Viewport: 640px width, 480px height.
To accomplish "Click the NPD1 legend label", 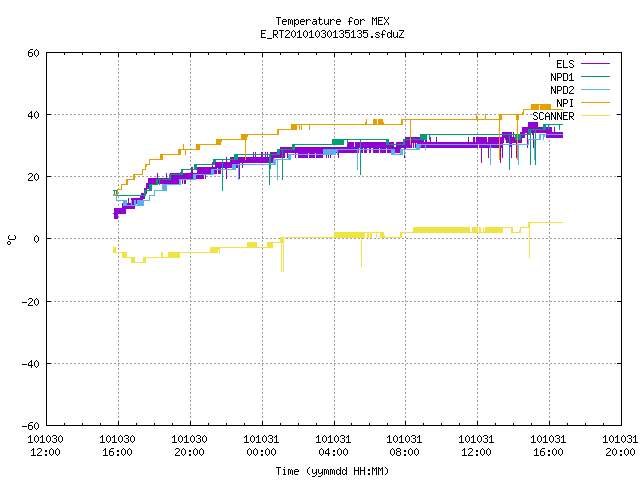I will [562, 77].
